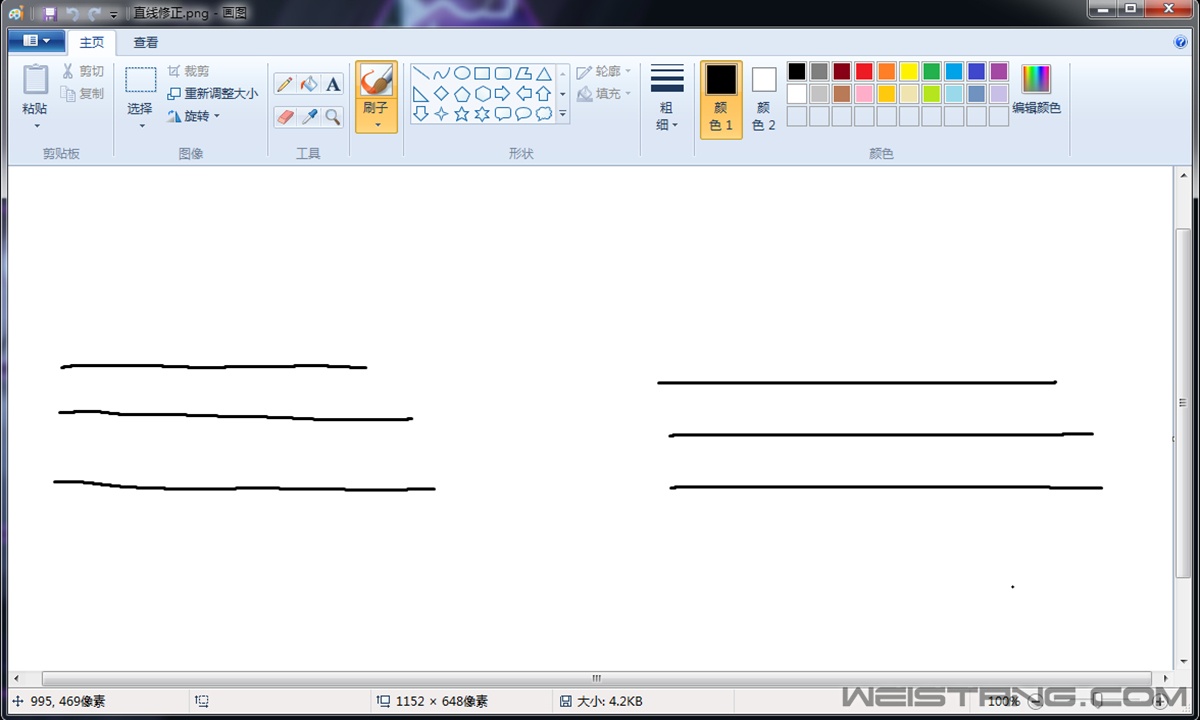Activate 颜色 2 (Color 2) selector
The height and width of the screenshot is (720, 1200).
point(764,99)
